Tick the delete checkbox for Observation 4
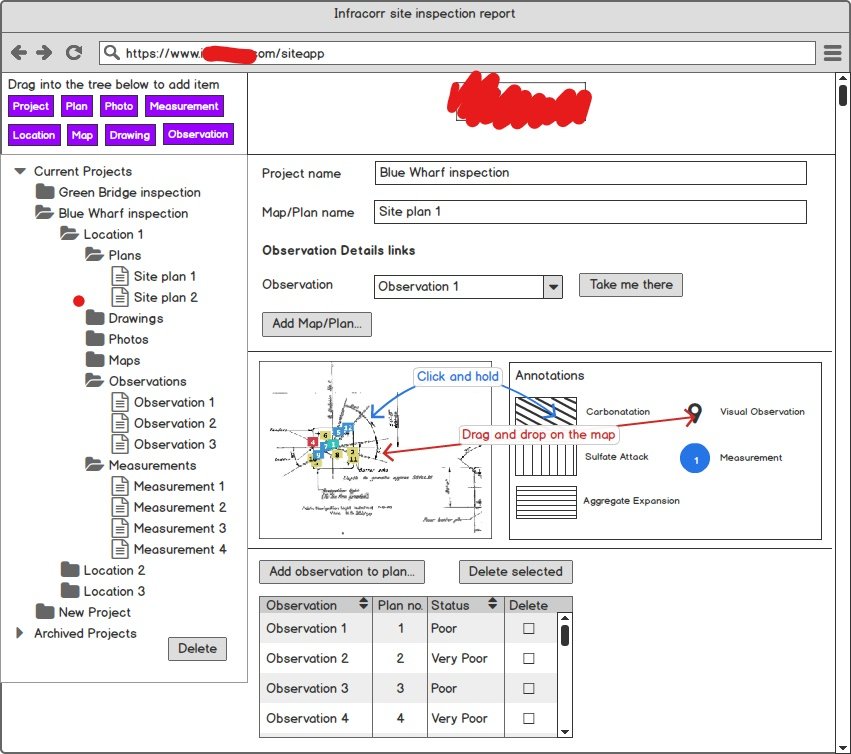This screenshot has height=754, width=851. point(529,718)
